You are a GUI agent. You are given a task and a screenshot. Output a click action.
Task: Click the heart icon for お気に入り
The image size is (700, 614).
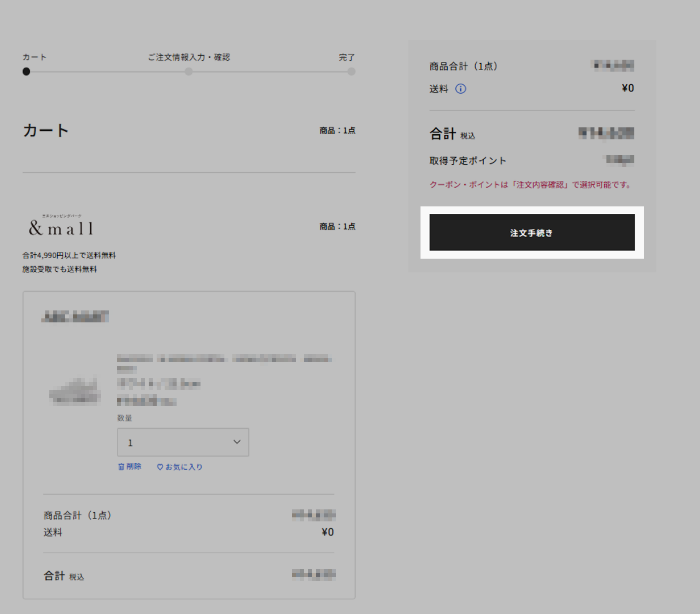pos(159,467)
